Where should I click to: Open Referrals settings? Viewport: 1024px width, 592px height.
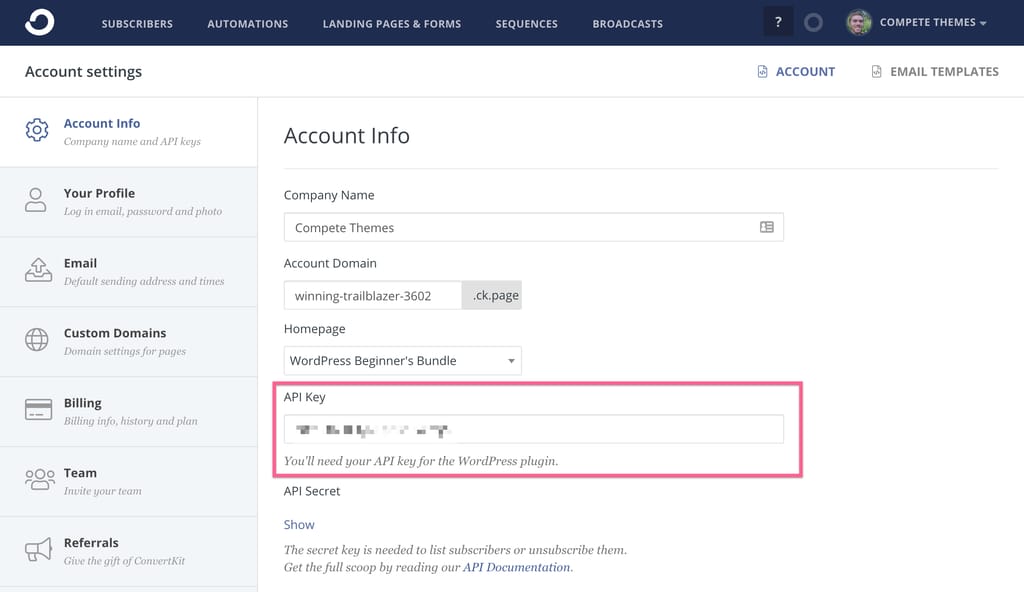129,551
